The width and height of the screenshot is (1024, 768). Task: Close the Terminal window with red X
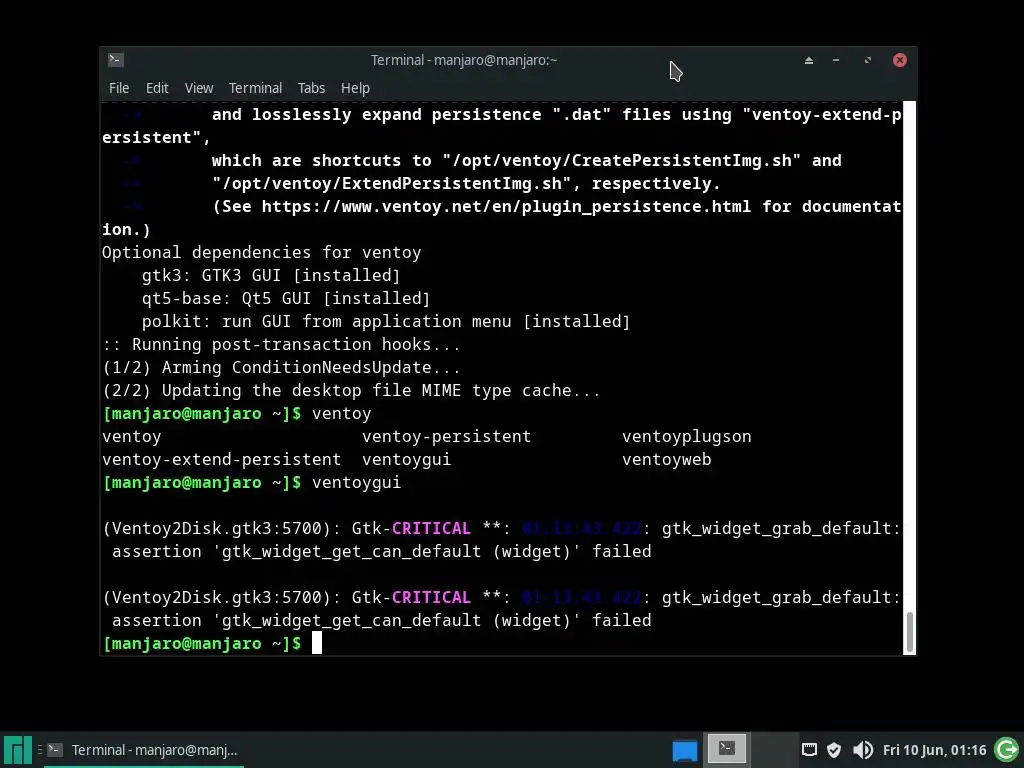tap(899, 60)
